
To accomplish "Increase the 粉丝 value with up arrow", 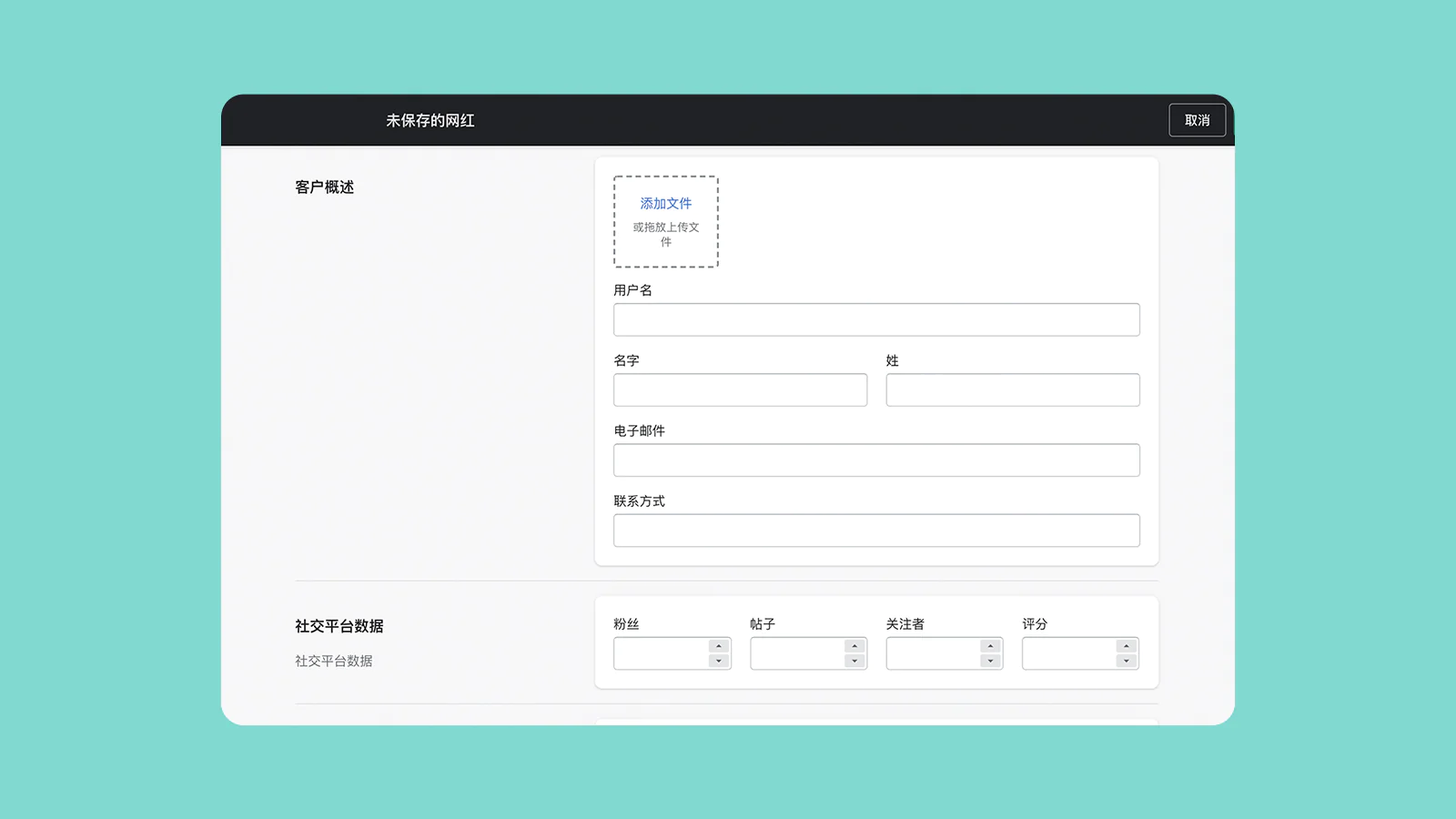I will [x=719, y=646].
